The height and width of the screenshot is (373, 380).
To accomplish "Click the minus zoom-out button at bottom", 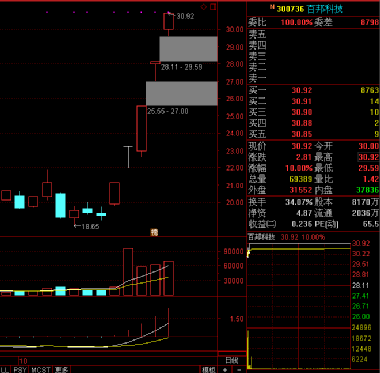I will tap(239, 369).
